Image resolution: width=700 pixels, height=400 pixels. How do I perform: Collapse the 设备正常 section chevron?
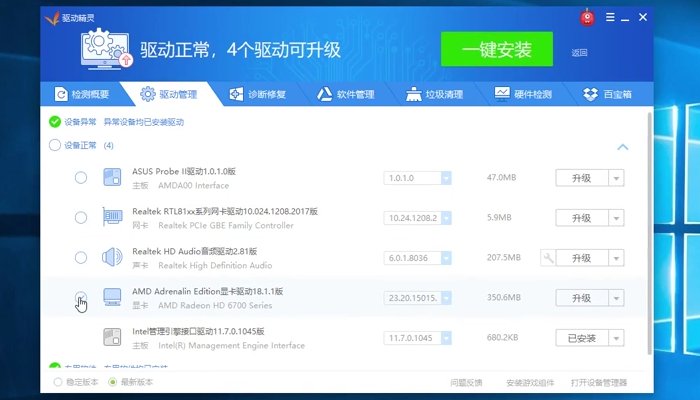(x=623, y=147)
